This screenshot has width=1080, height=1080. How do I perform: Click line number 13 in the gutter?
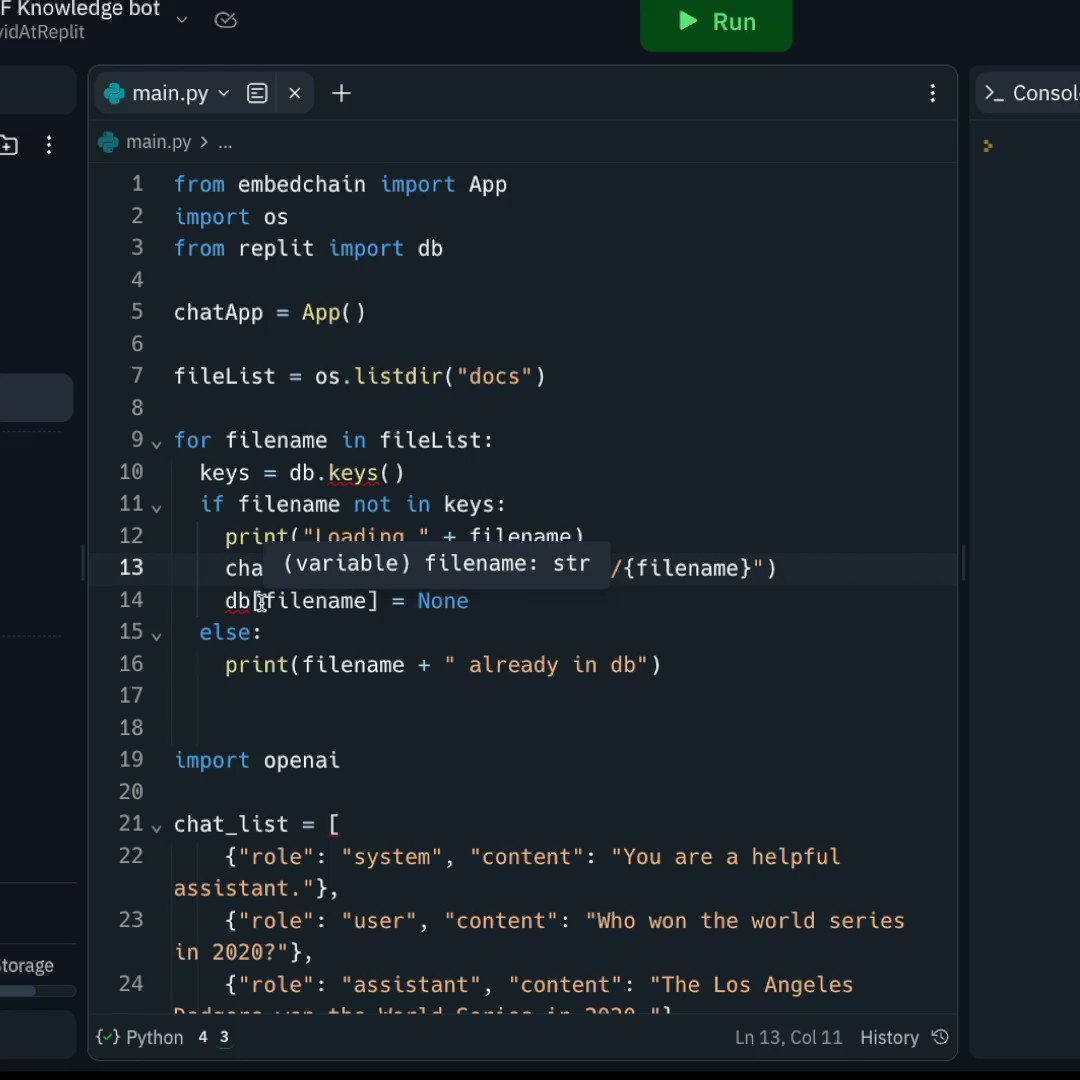pos(131,568)
